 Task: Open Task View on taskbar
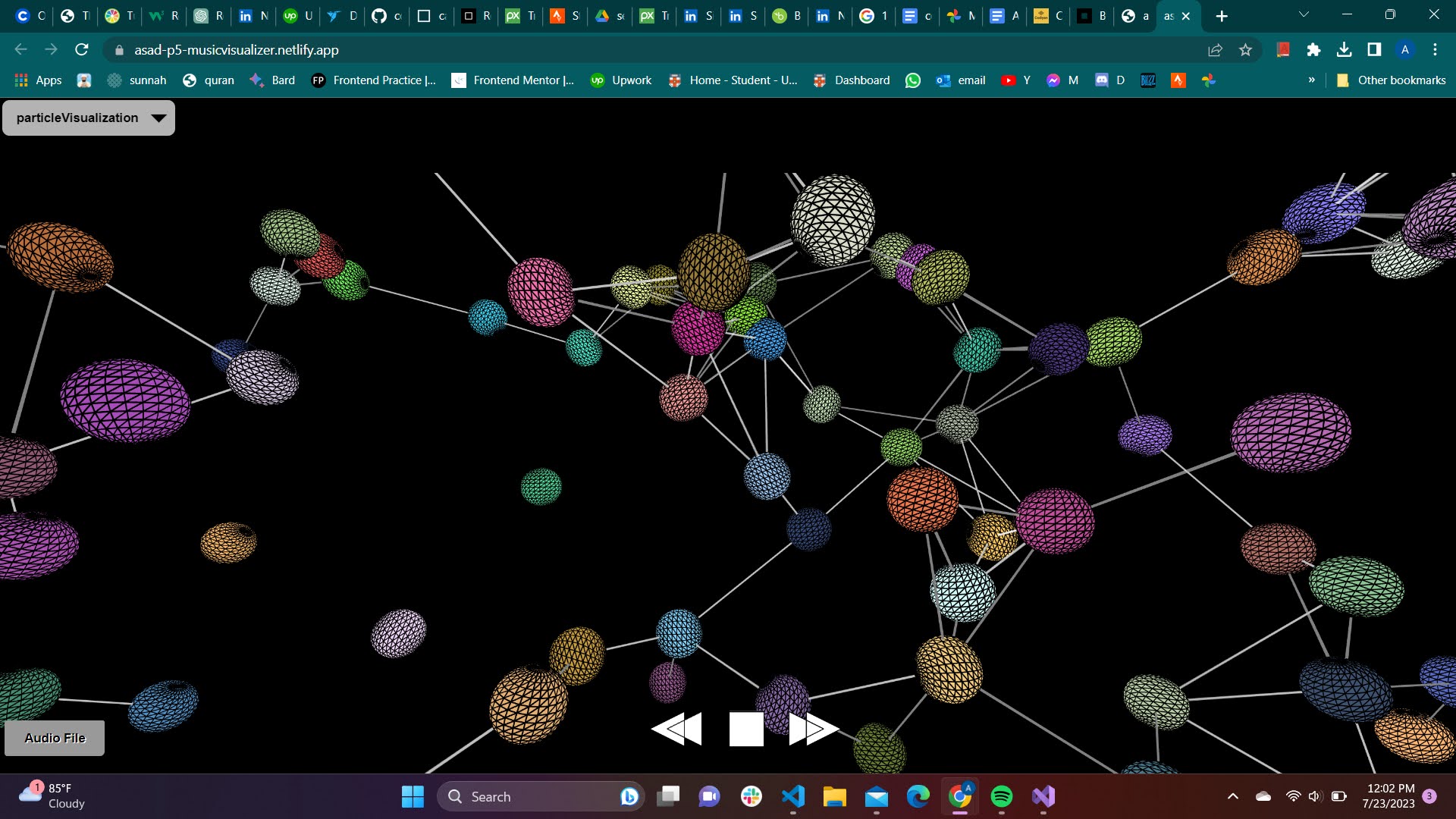coord(668,796)
